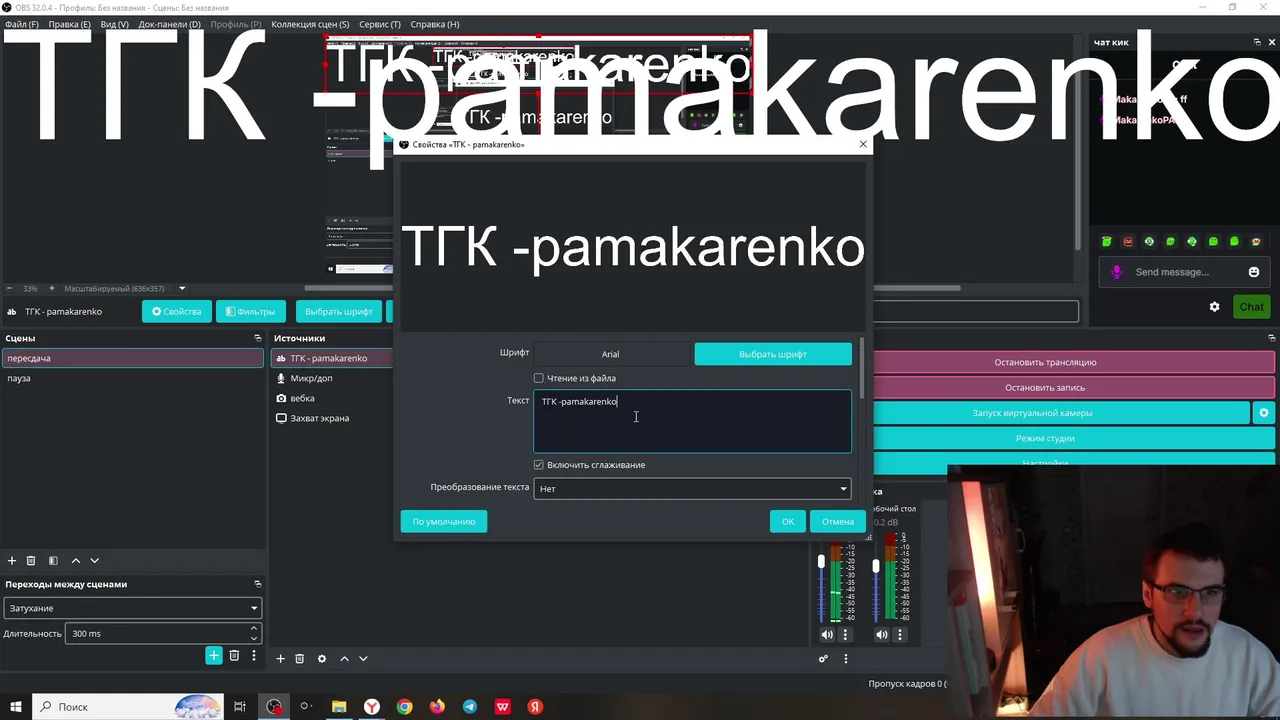Remove transition with trash icon
1280x720 pixels.
coord(234,656)
